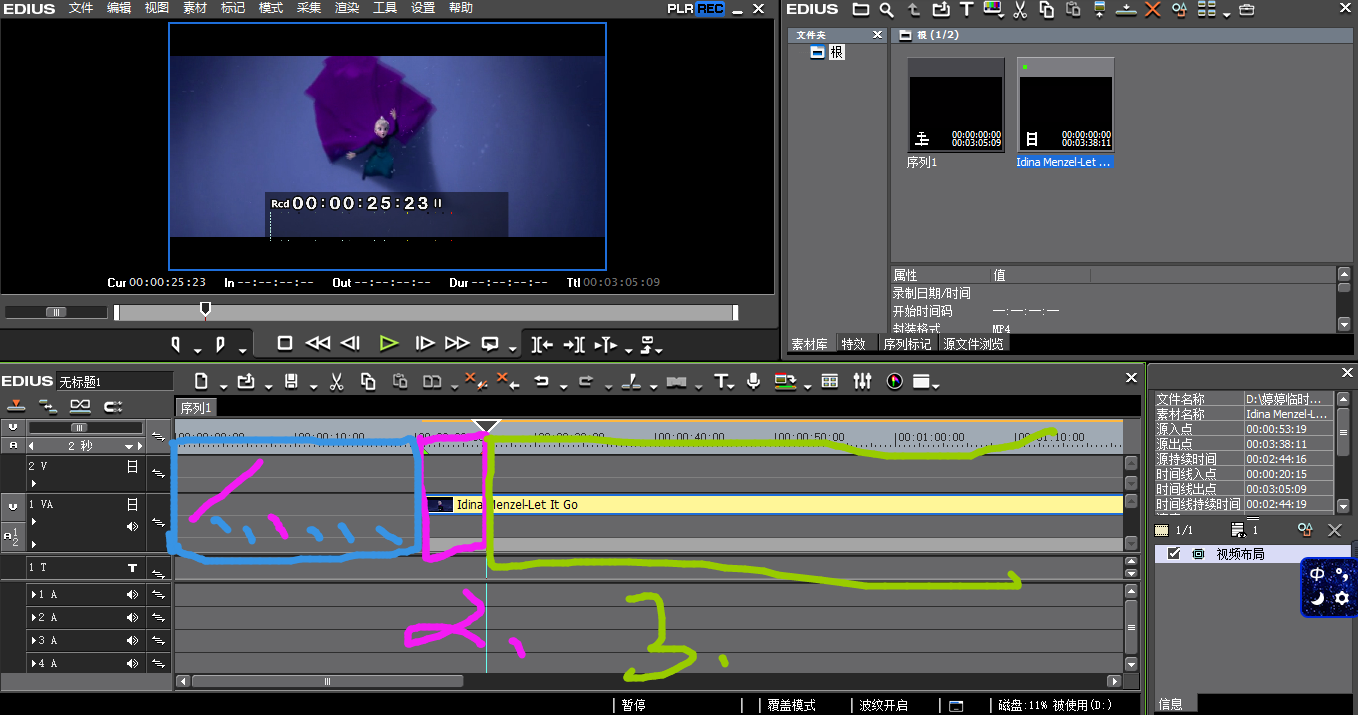This screenshot has width=1358, height=715.
Task: Create title with the T tool
Action: [721, 381]
